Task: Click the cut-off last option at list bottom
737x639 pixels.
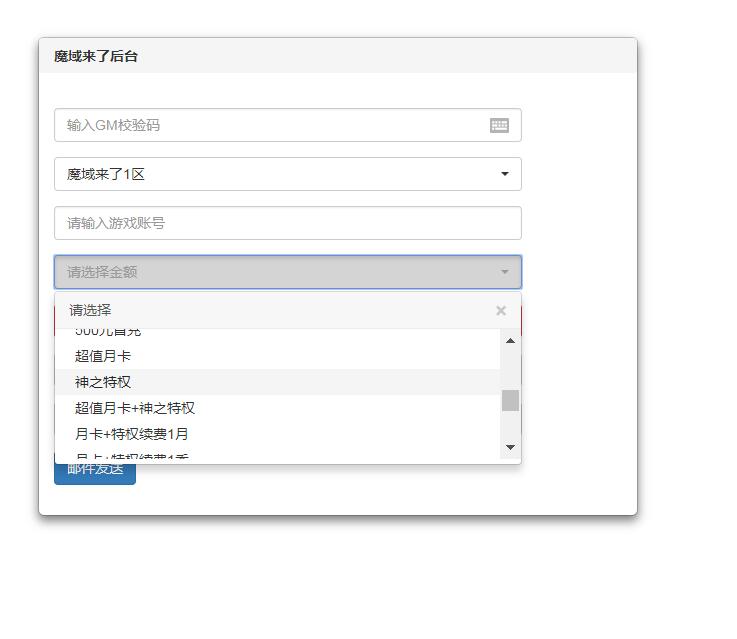Action: [x=132, y=456]
